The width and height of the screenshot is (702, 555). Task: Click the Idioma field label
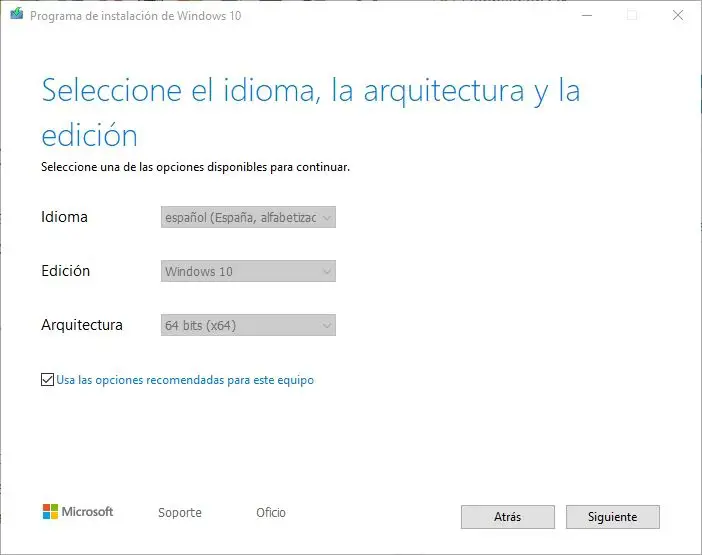[x=64, y=217]
